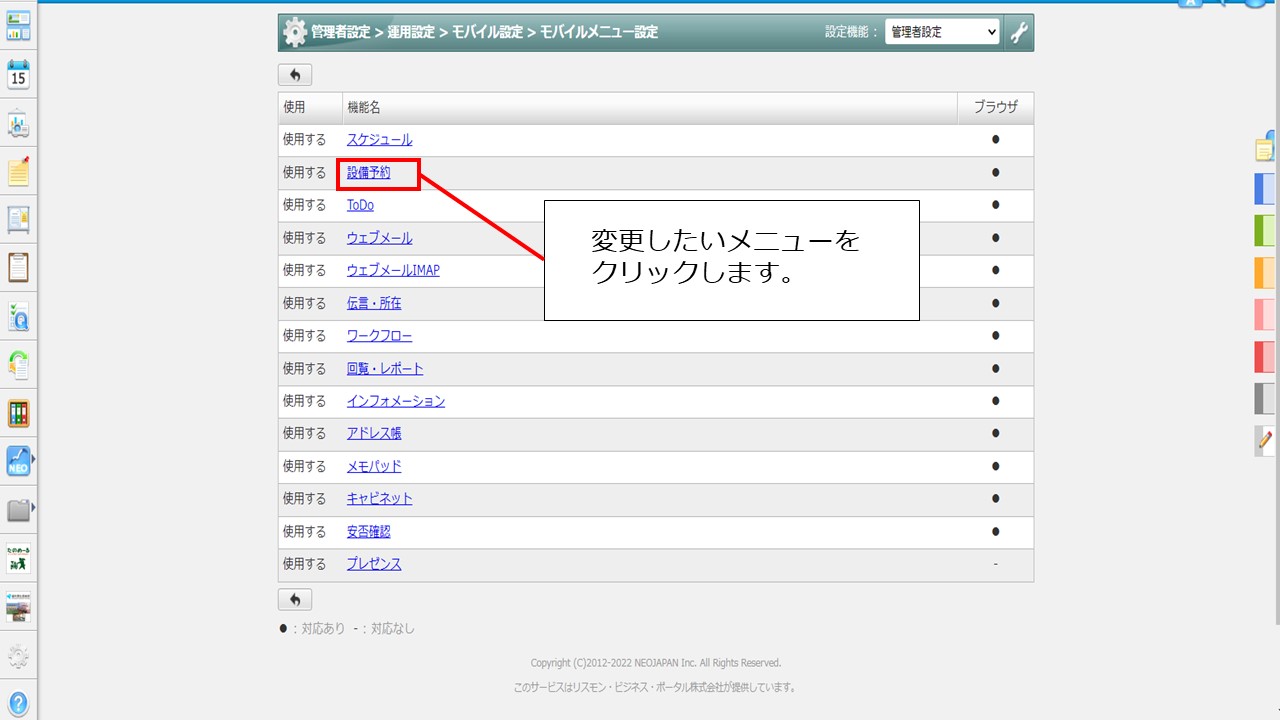The image size is (1280, 720).
Task: Open the green safety confirmation sidebar icon
Action: (18, 559)
